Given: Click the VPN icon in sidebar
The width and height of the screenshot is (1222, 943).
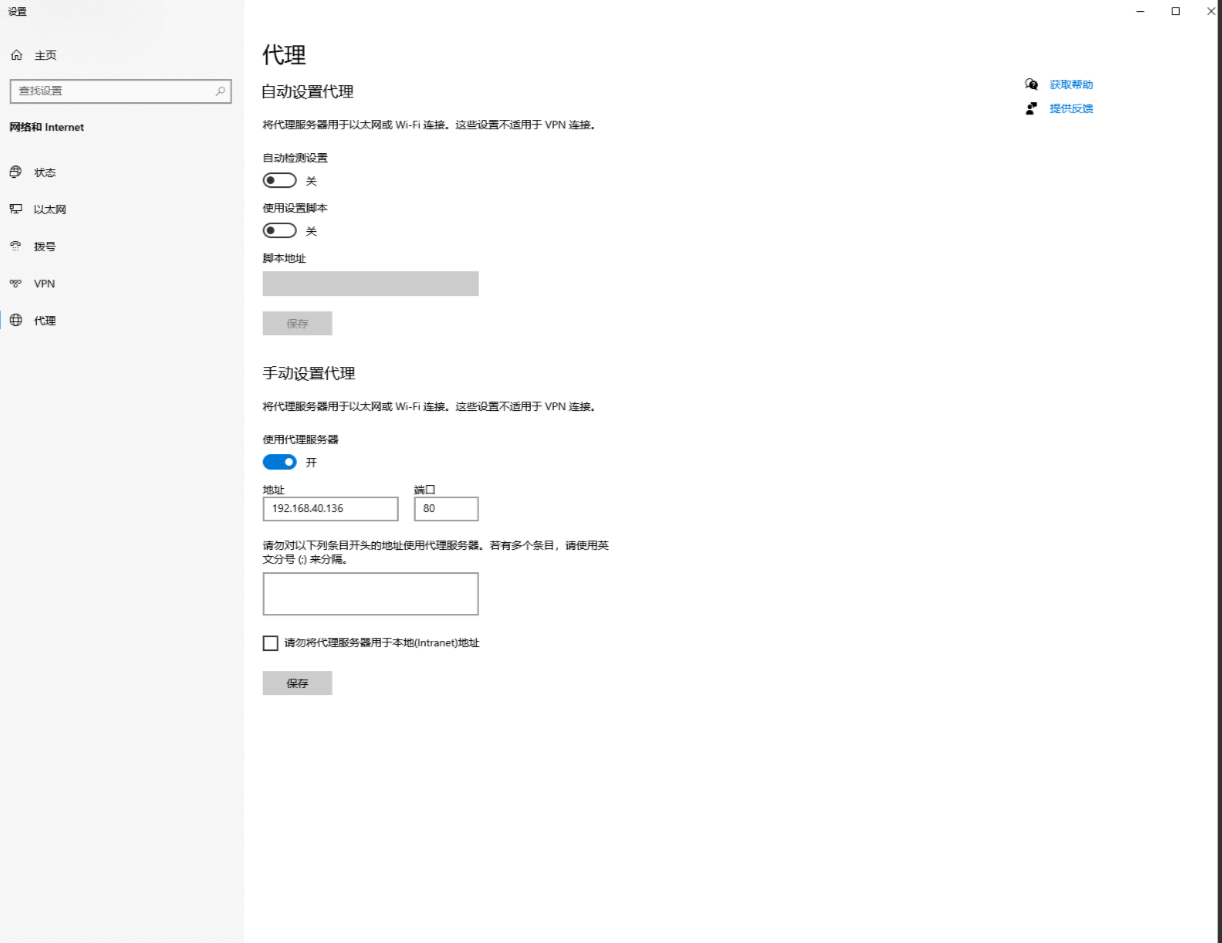Looking at the screenshot, I should [x=16, y=284].
